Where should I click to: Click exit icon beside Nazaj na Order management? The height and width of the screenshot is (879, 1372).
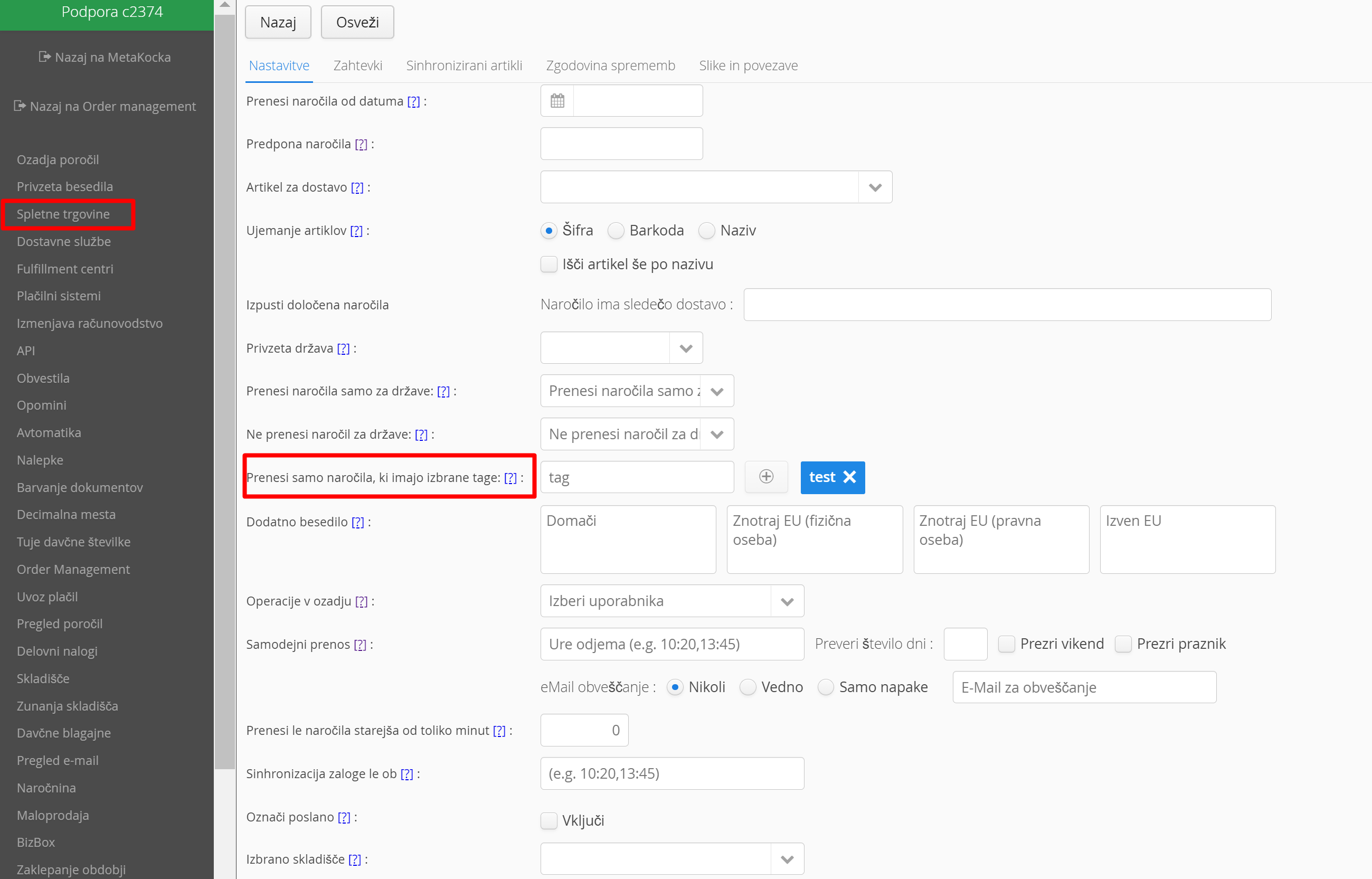20,106
